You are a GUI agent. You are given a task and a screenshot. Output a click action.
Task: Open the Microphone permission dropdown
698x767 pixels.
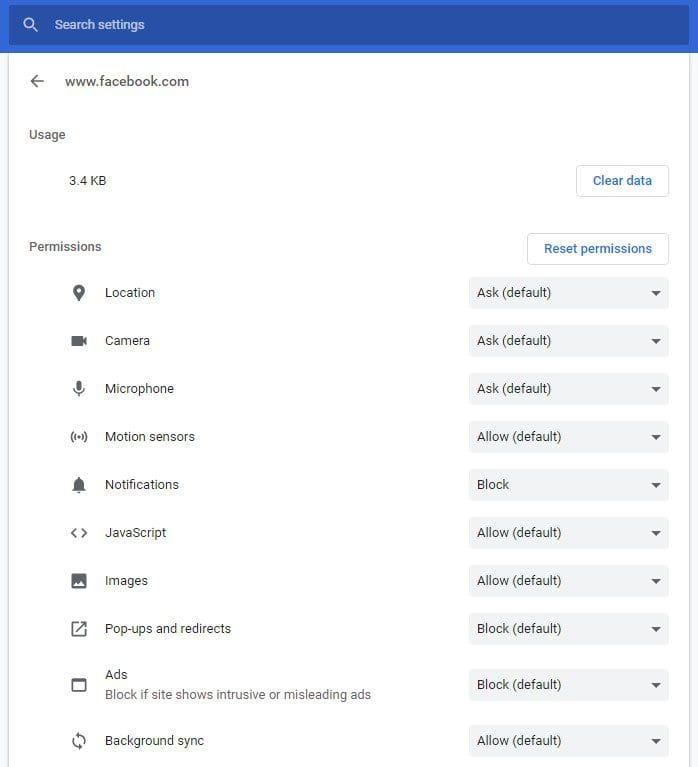tap(568, 388)
